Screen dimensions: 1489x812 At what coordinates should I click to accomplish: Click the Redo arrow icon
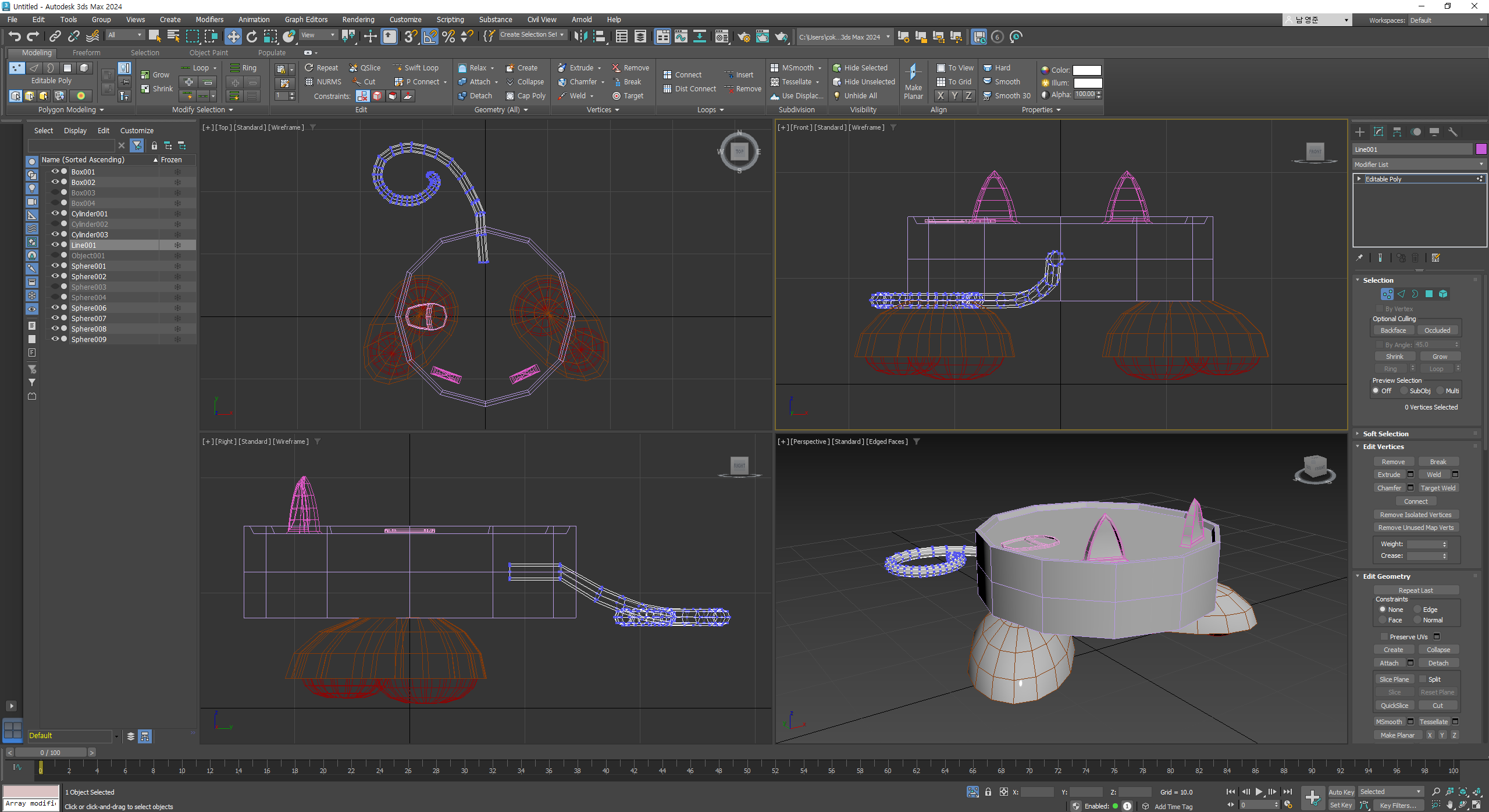[33, 37]
